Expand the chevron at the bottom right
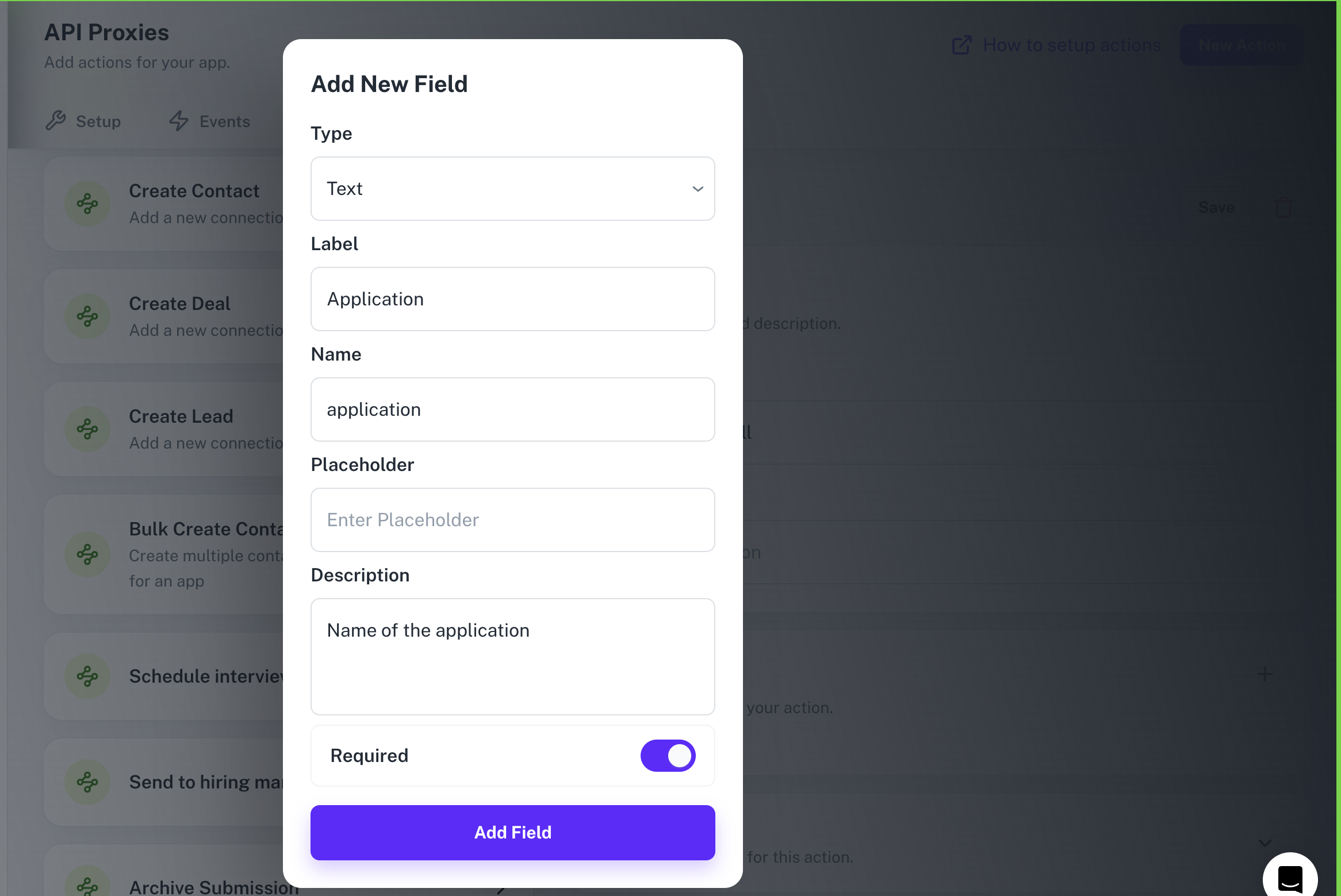The image size is (1341, 896). pos(1265,843)
